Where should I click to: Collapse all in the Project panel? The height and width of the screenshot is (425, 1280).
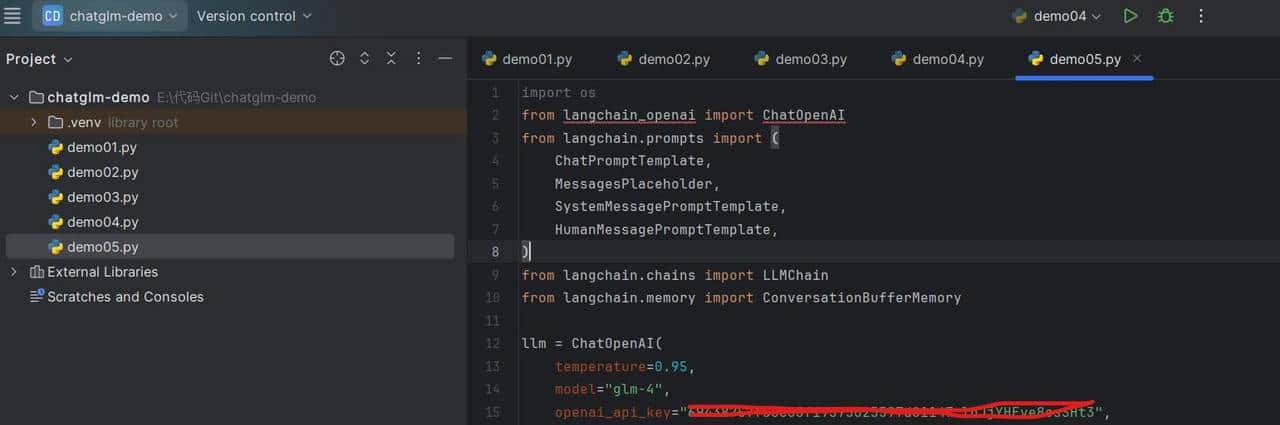coord(391,59)
